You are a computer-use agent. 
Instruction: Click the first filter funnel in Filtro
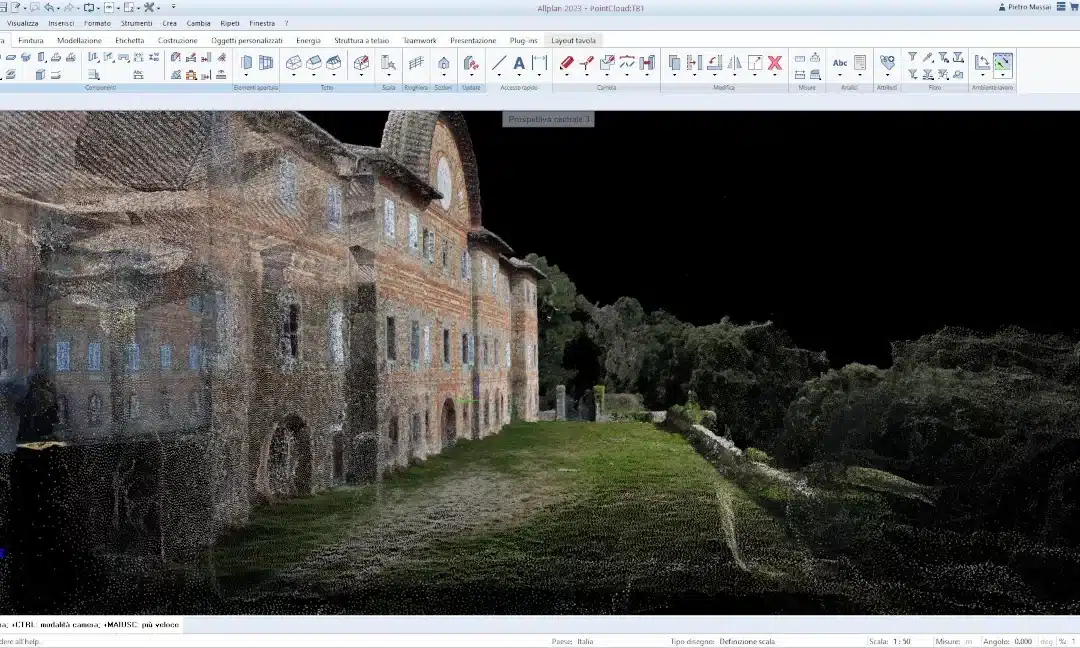912,57
